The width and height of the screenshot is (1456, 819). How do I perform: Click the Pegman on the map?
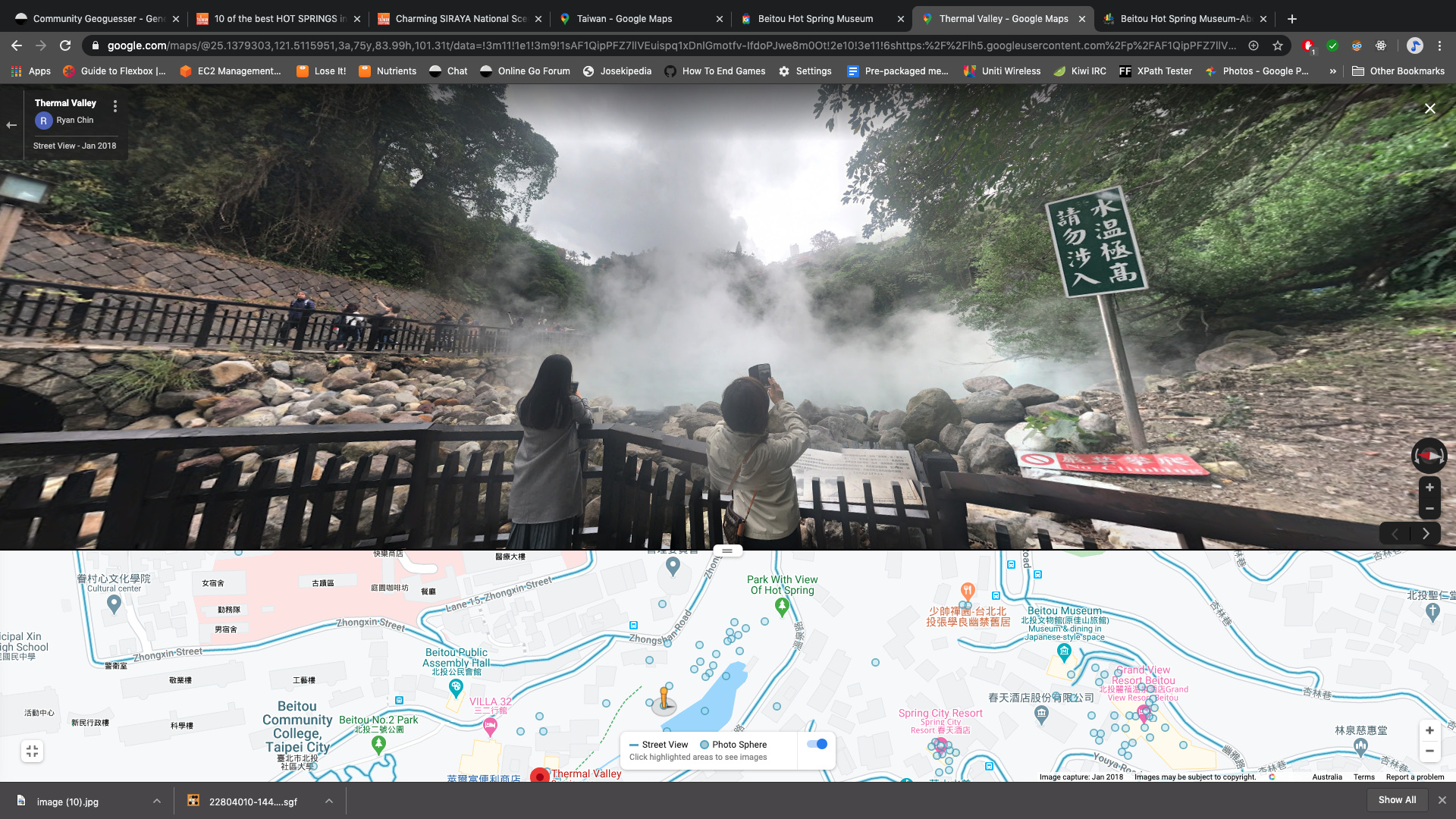click(x=664, y=698)
